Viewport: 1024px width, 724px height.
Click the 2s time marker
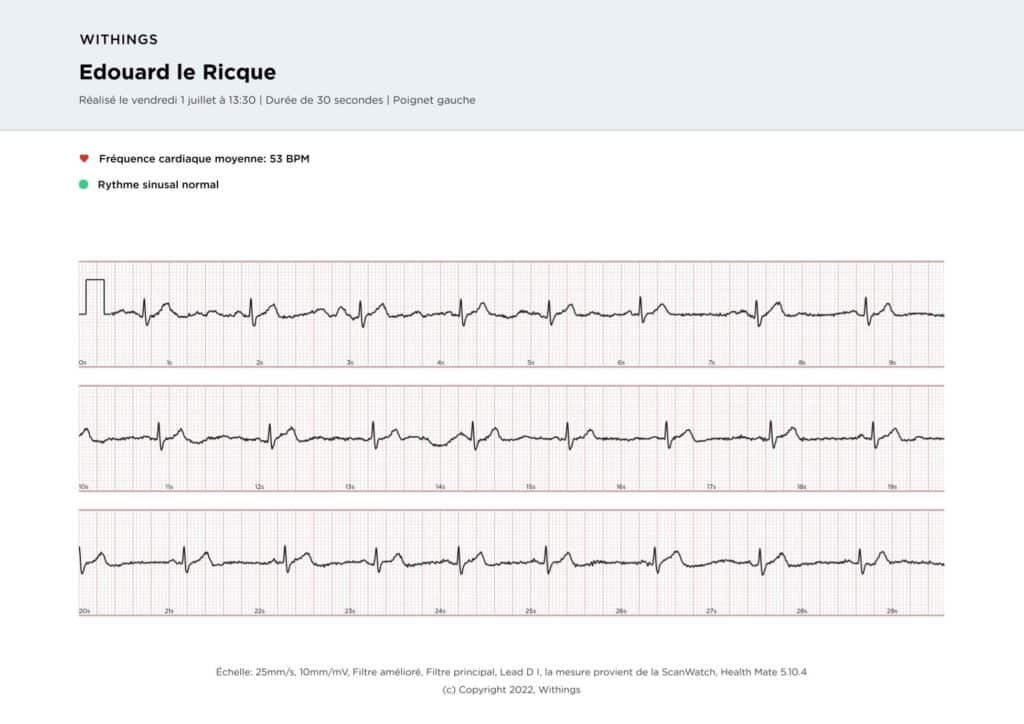(x=259, y=362)
